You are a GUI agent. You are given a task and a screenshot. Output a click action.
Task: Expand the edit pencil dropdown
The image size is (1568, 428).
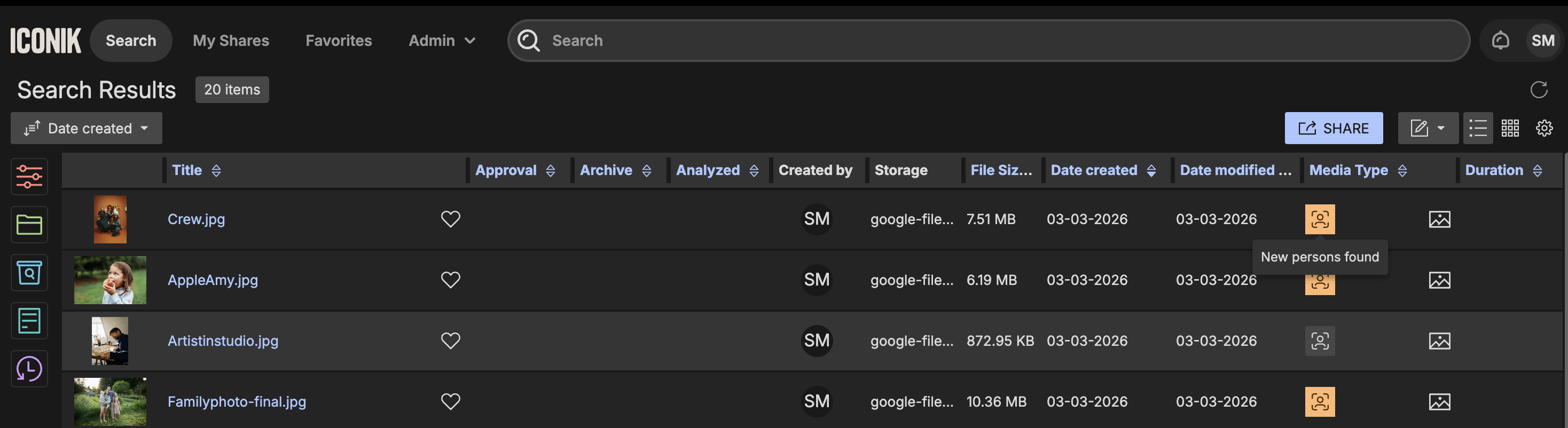1428,128
